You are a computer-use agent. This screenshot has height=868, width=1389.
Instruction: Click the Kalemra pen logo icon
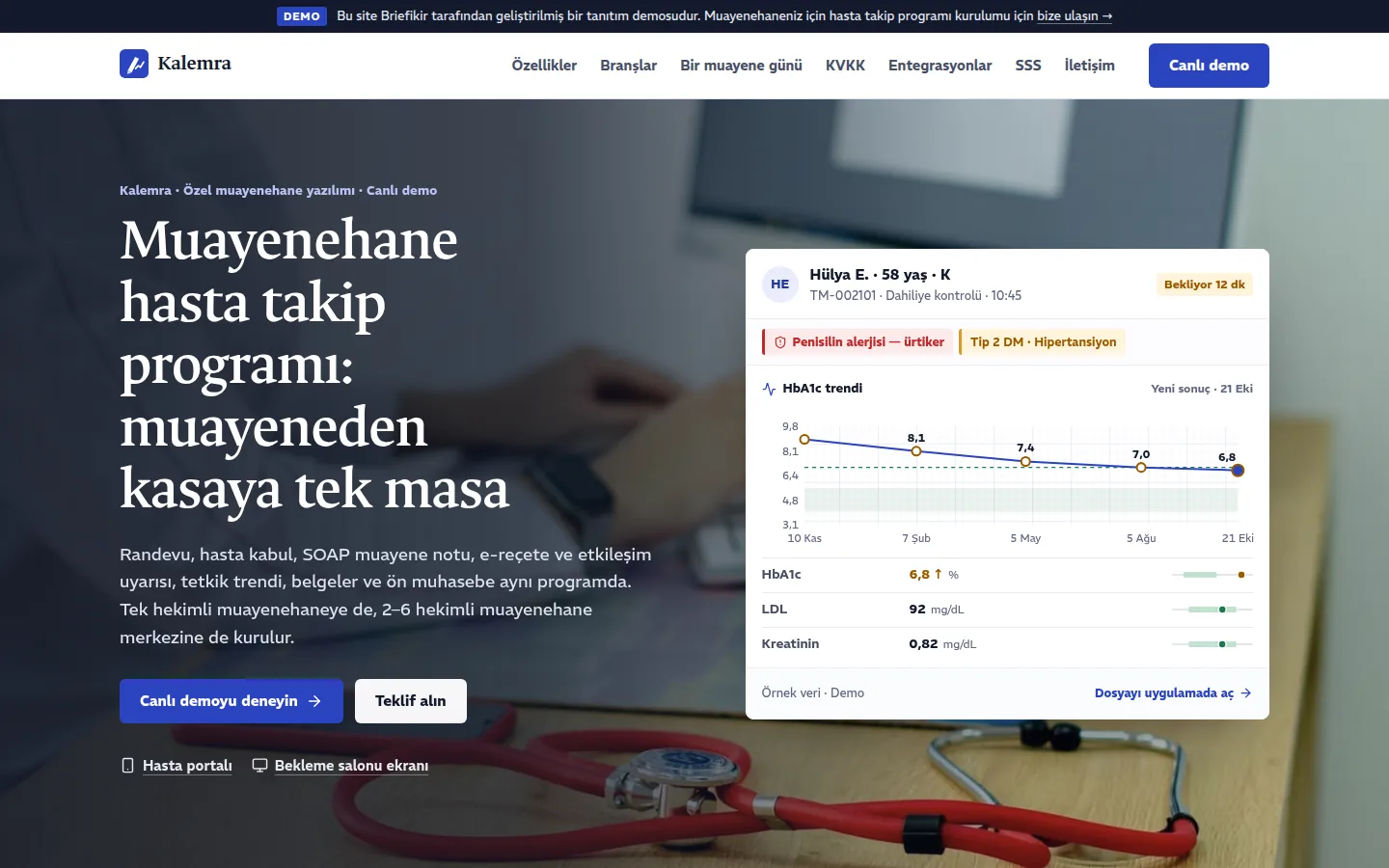(x=134, y=64)
